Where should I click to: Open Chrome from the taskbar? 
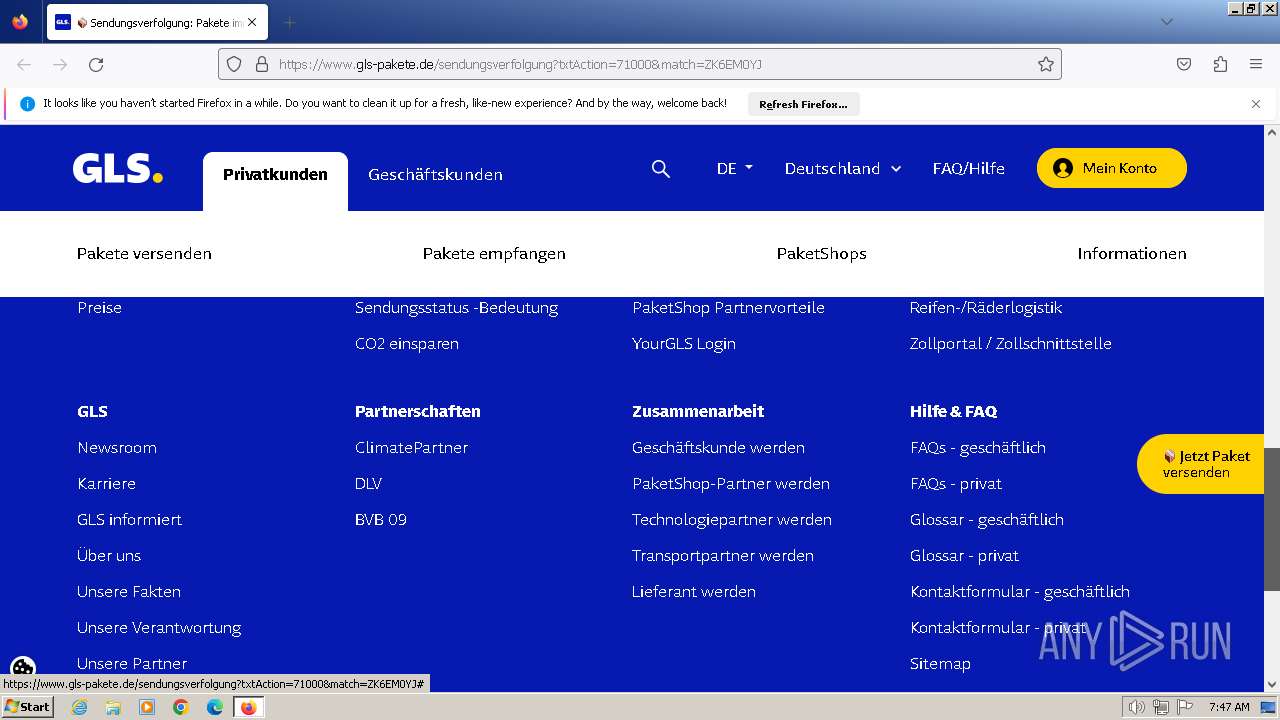181,707
